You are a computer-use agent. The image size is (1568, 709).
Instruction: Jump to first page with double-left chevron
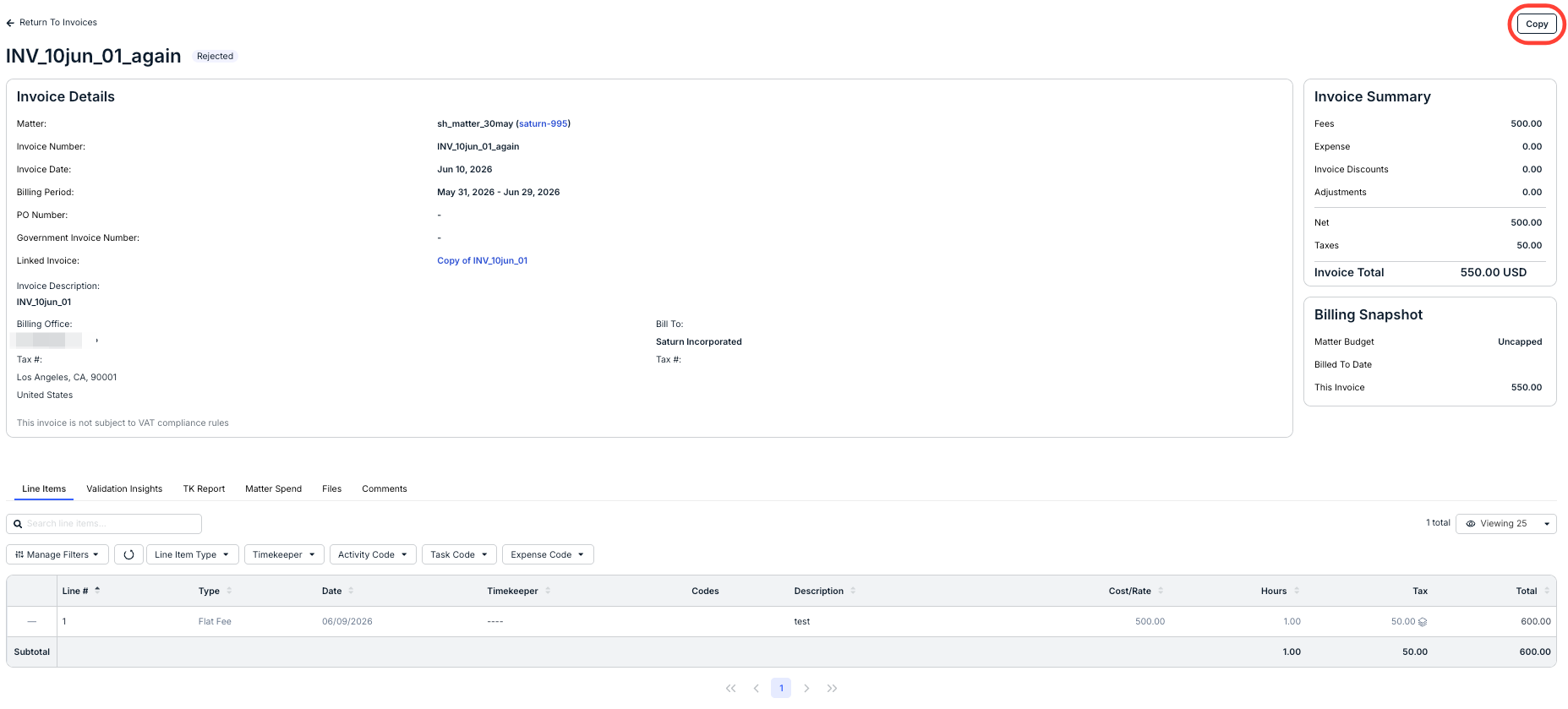point(731,688)
